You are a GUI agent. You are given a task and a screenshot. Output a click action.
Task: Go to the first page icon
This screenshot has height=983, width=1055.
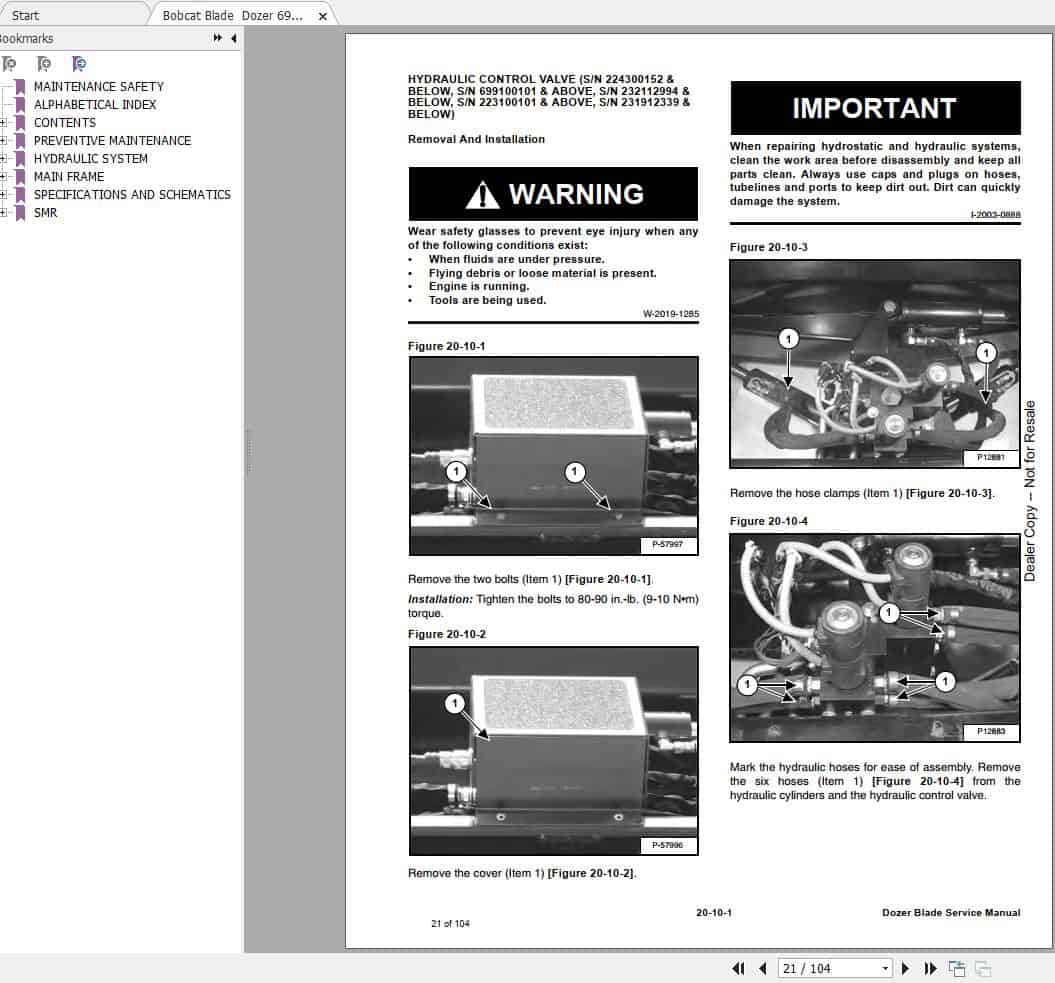pos(738,968)
